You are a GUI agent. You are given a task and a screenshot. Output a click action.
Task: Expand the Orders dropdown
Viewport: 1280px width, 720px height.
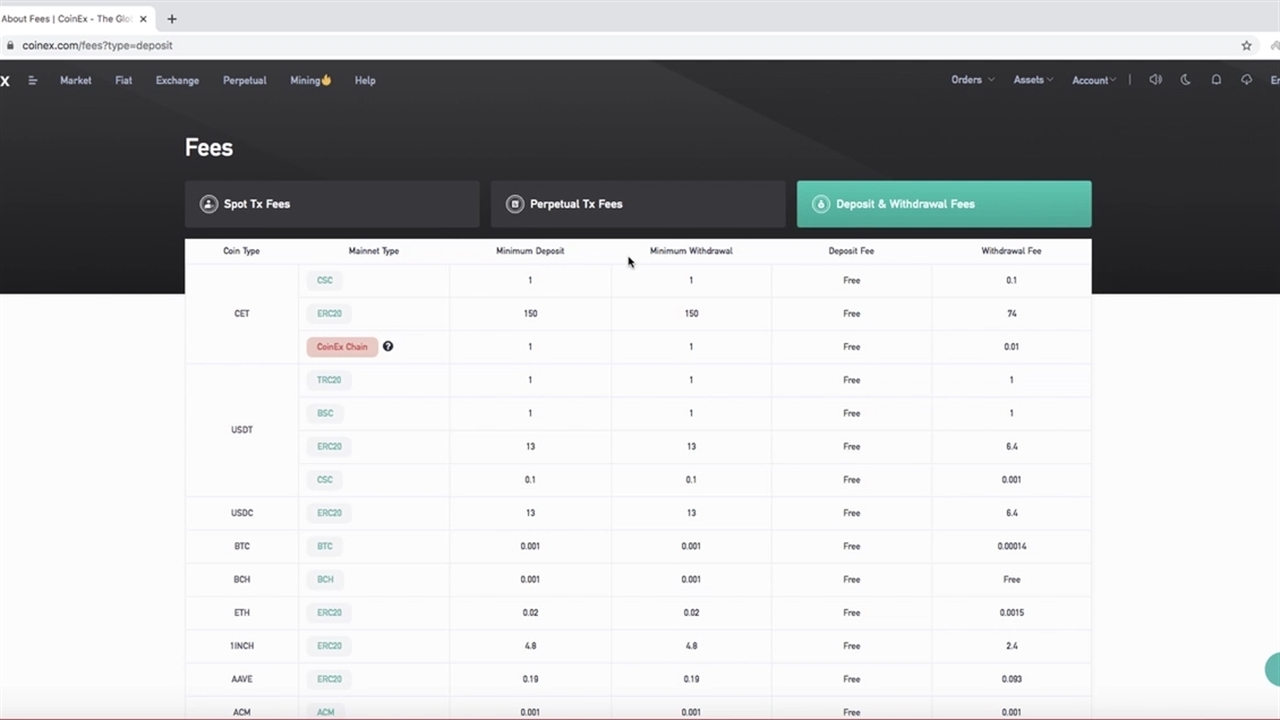click(x=972, y=80)
